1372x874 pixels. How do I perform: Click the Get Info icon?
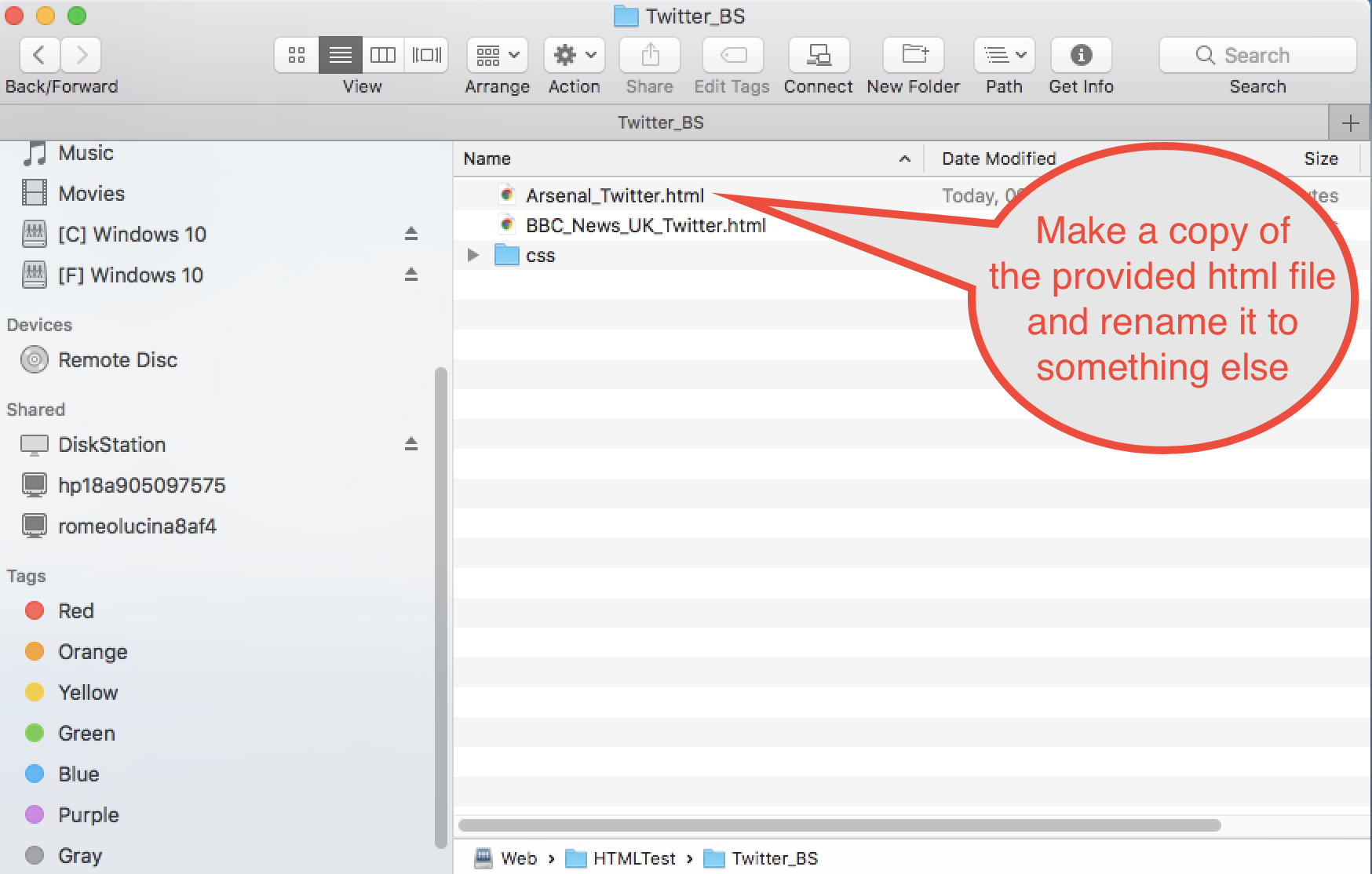[x=1082, y=55]
